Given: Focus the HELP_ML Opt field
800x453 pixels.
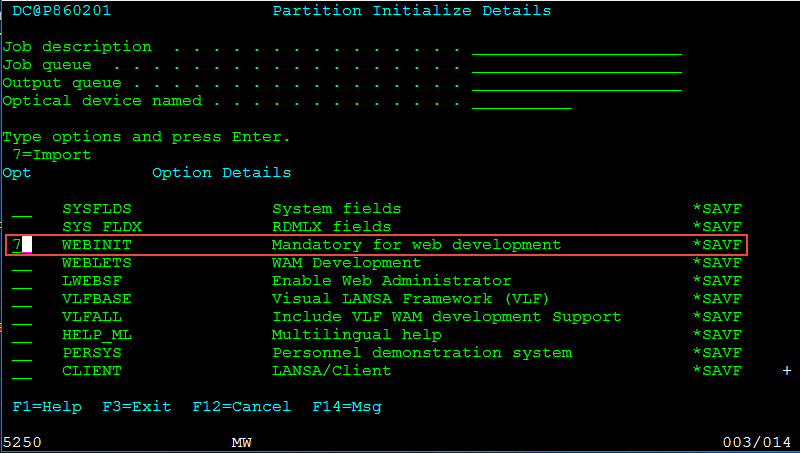Looking at the screenshot, I should (22, 335).
